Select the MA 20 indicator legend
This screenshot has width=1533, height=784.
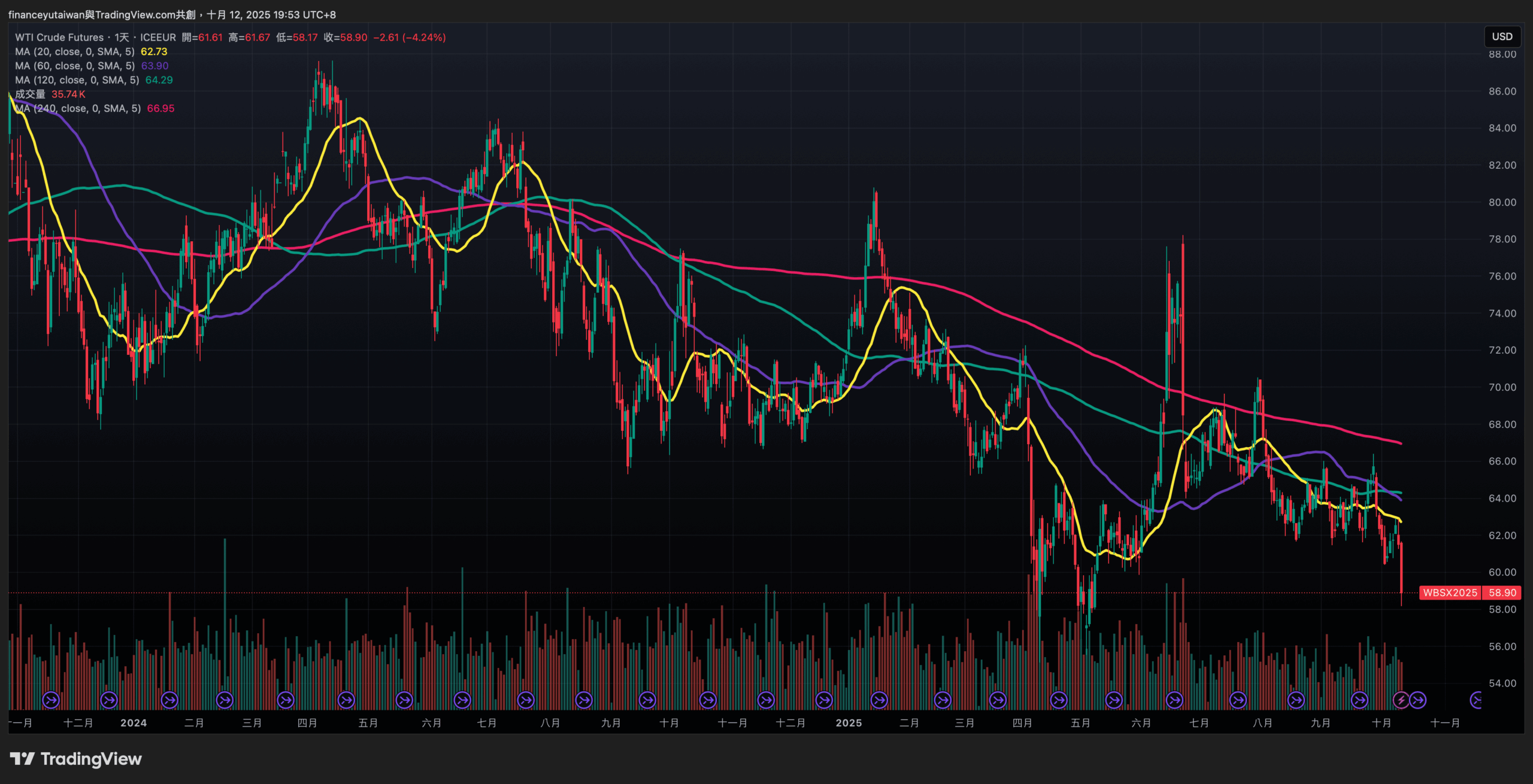tap(74, 51)
